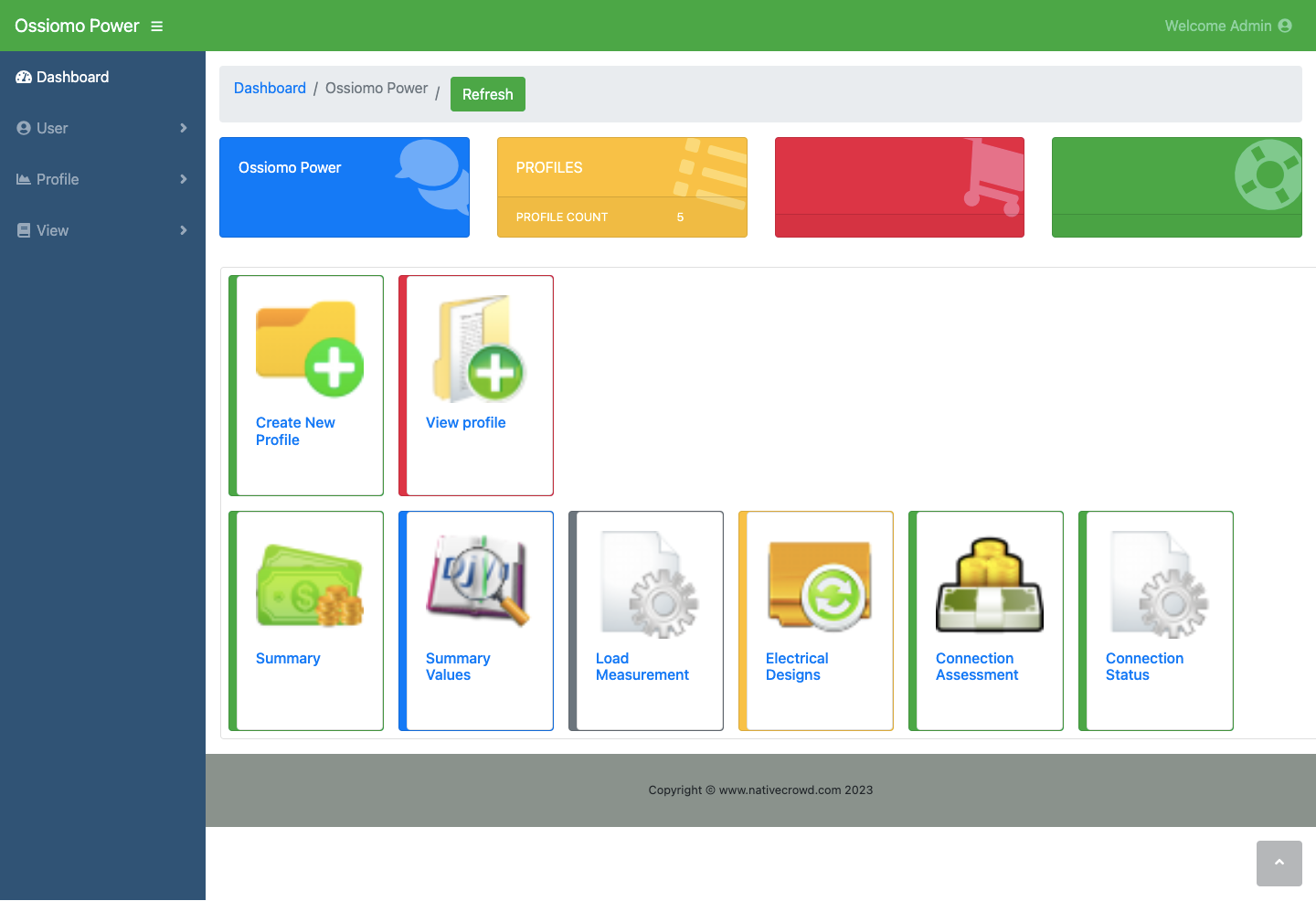Click the Summary money icon

(x=310, y=586)
